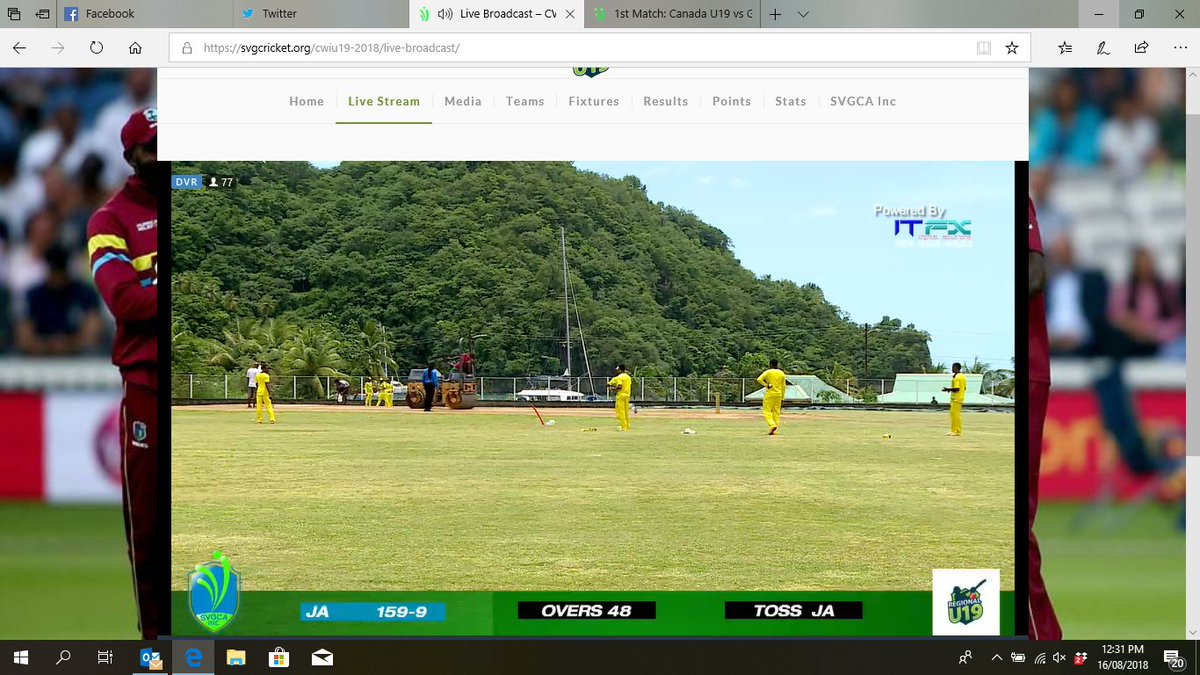Click the red tray application icon

click(1080, 658)
